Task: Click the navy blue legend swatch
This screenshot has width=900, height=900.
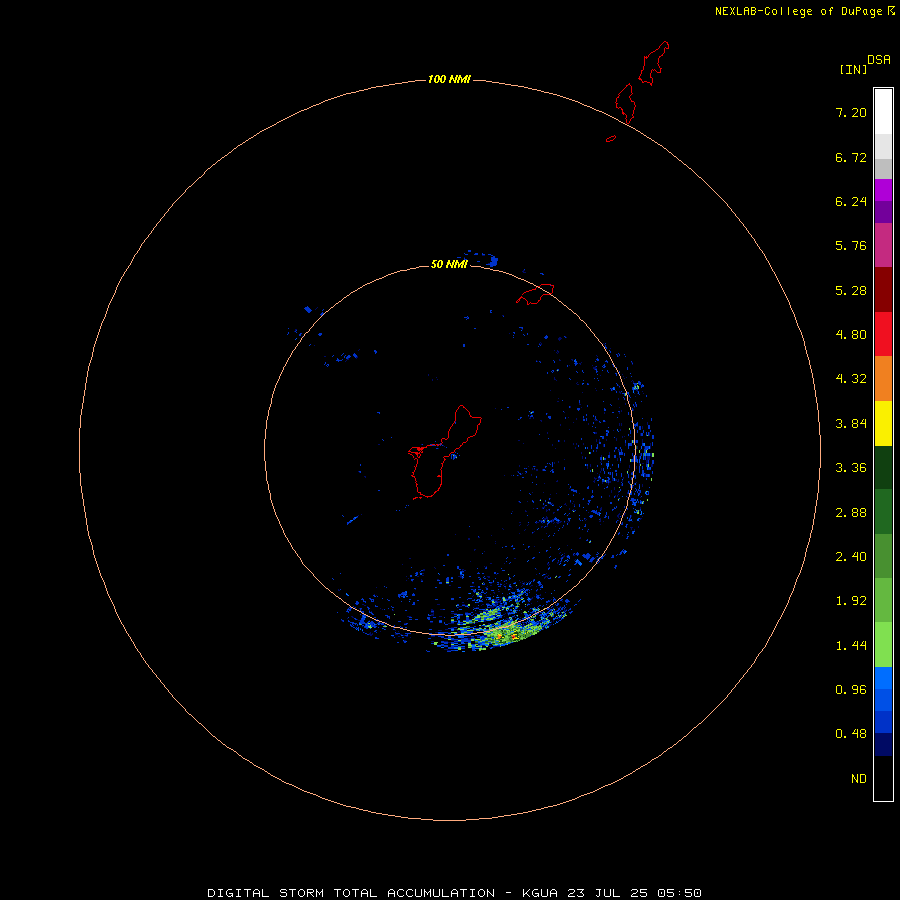Action: (x=883, y=744)
